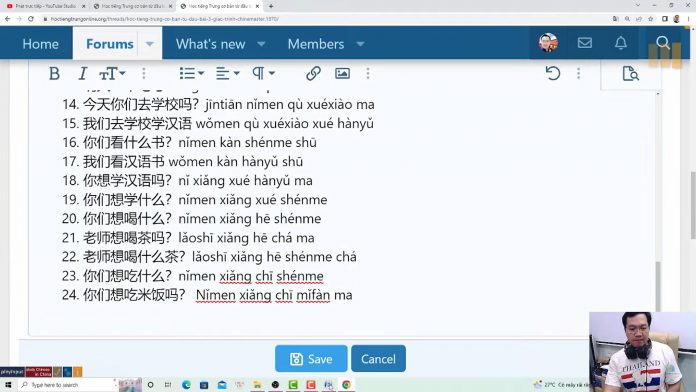Click the weather indicator in taskbar
Viewport: 696px width, 392px height.
tap(562, 384)
